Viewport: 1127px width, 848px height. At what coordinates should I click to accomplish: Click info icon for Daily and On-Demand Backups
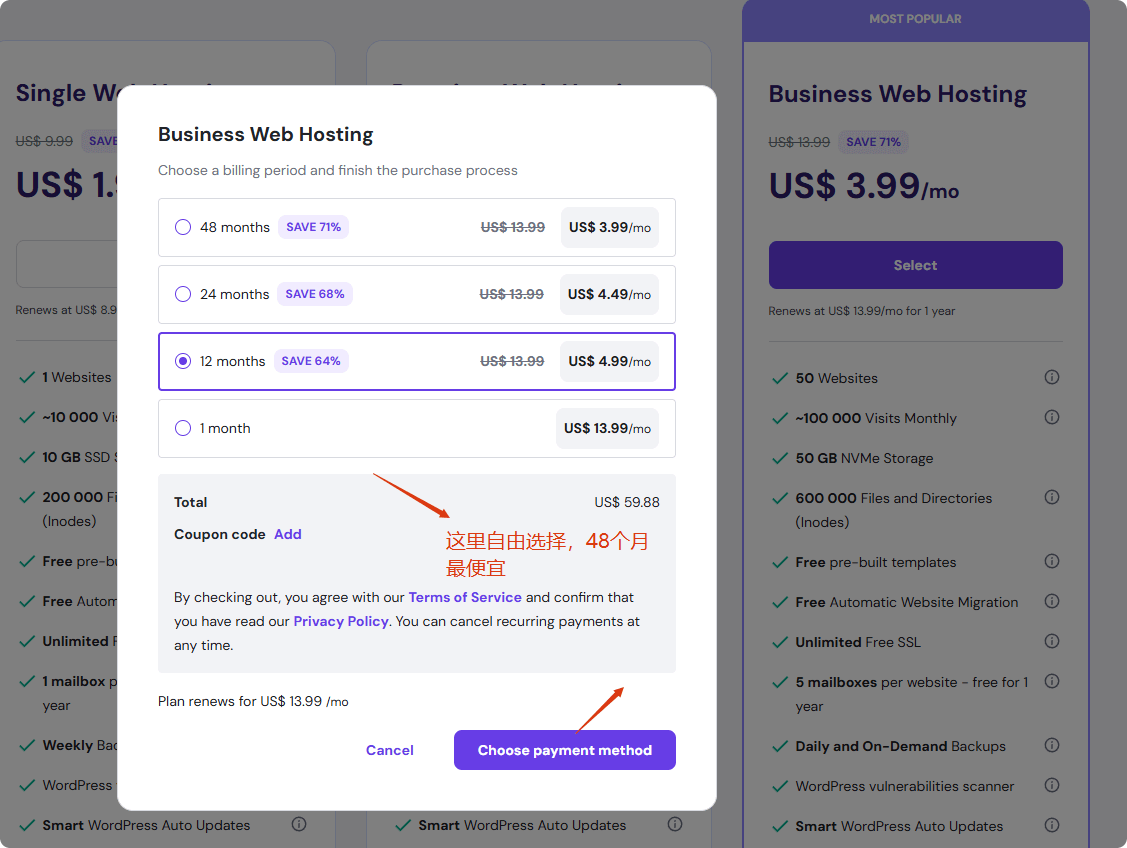[1051, 745]
